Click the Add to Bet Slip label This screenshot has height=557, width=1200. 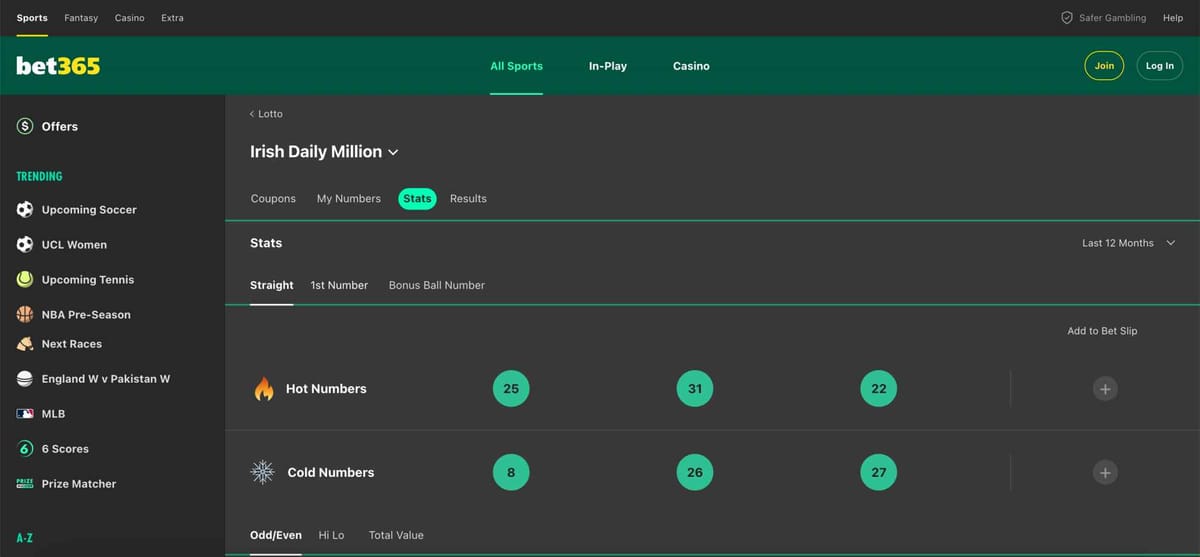(x=1102, y=331)
